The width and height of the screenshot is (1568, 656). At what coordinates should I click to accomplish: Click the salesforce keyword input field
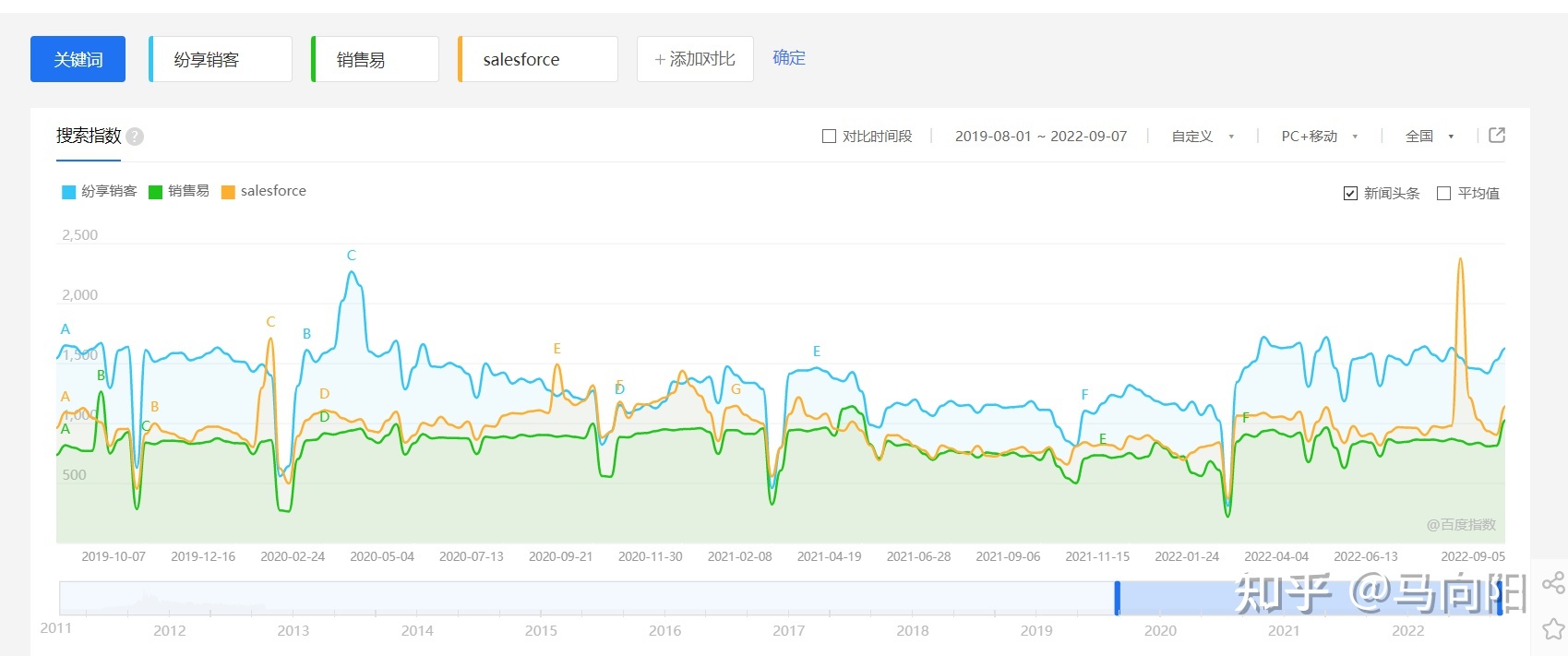(x=539, y=59)
